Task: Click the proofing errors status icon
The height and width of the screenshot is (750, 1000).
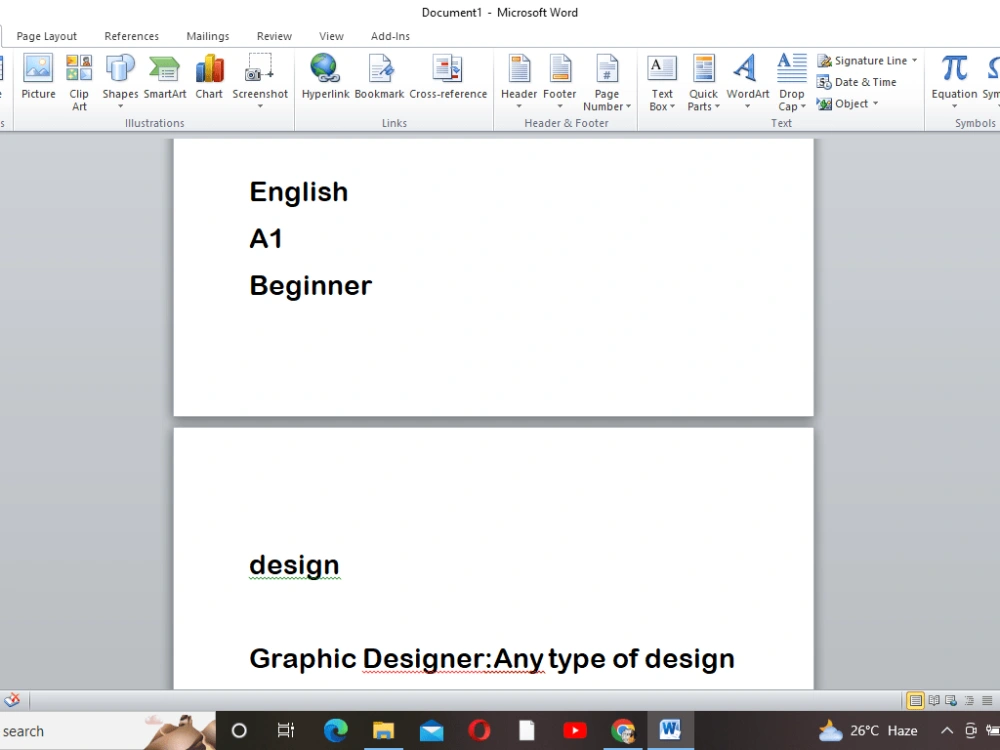Action: (11, 700)
